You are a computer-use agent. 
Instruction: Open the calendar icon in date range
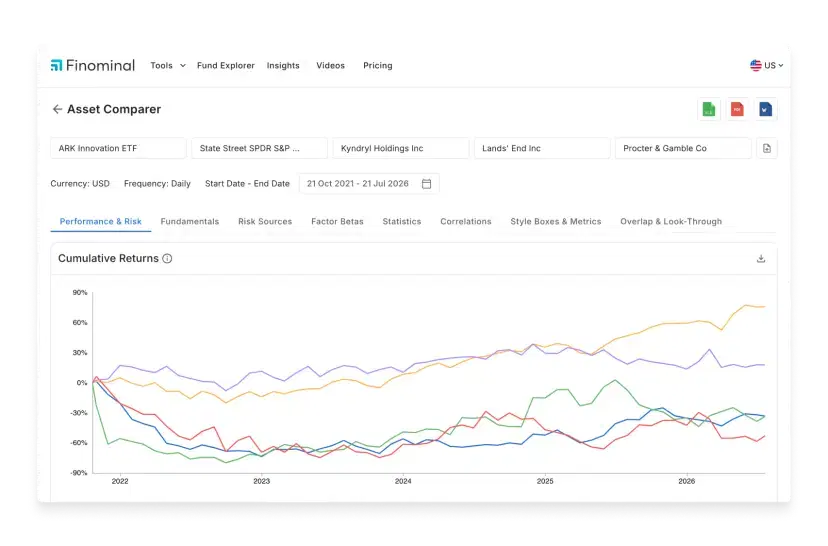tap(427, 184)
